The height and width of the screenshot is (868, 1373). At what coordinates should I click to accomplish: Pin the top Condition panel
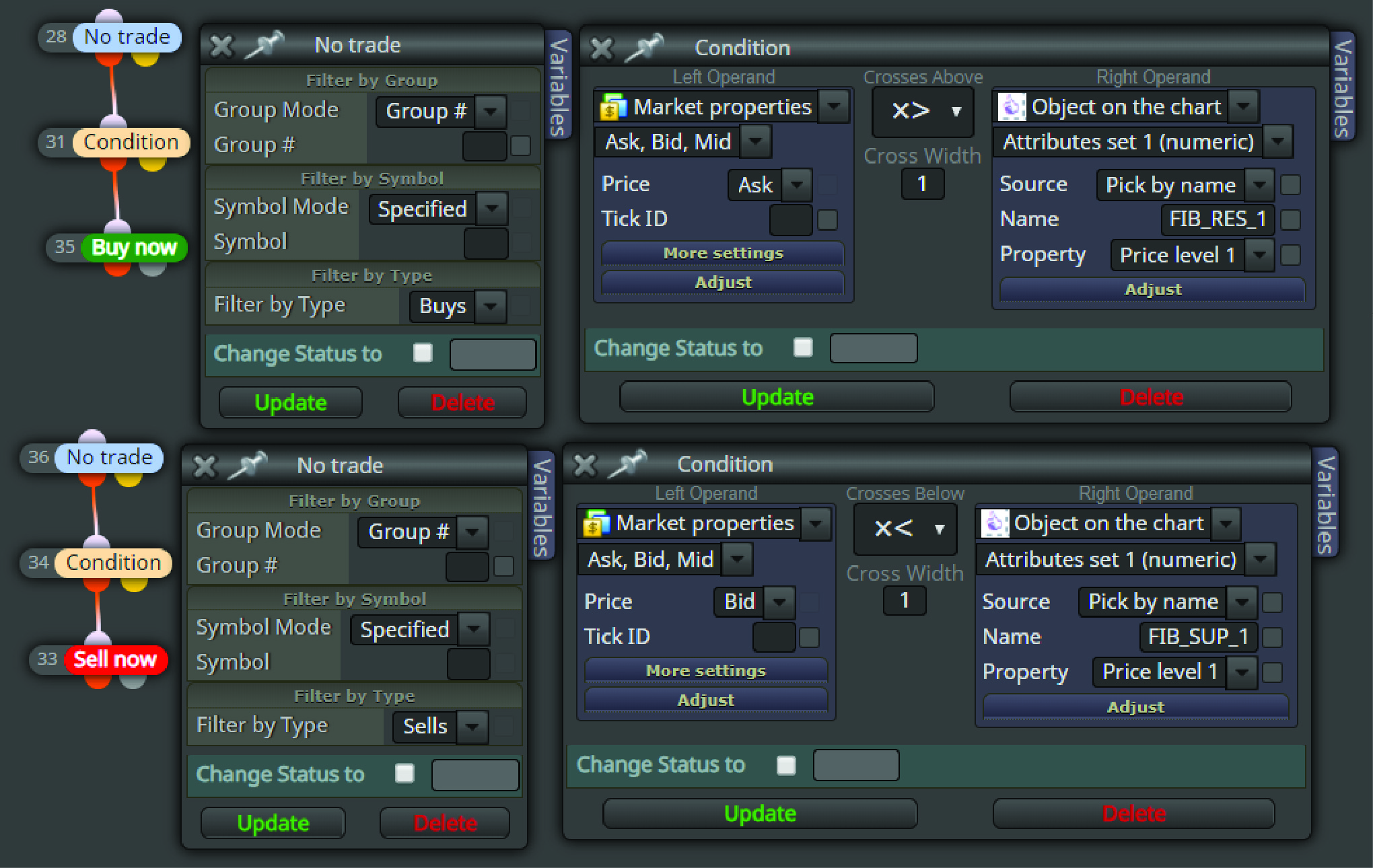(644, 48)
